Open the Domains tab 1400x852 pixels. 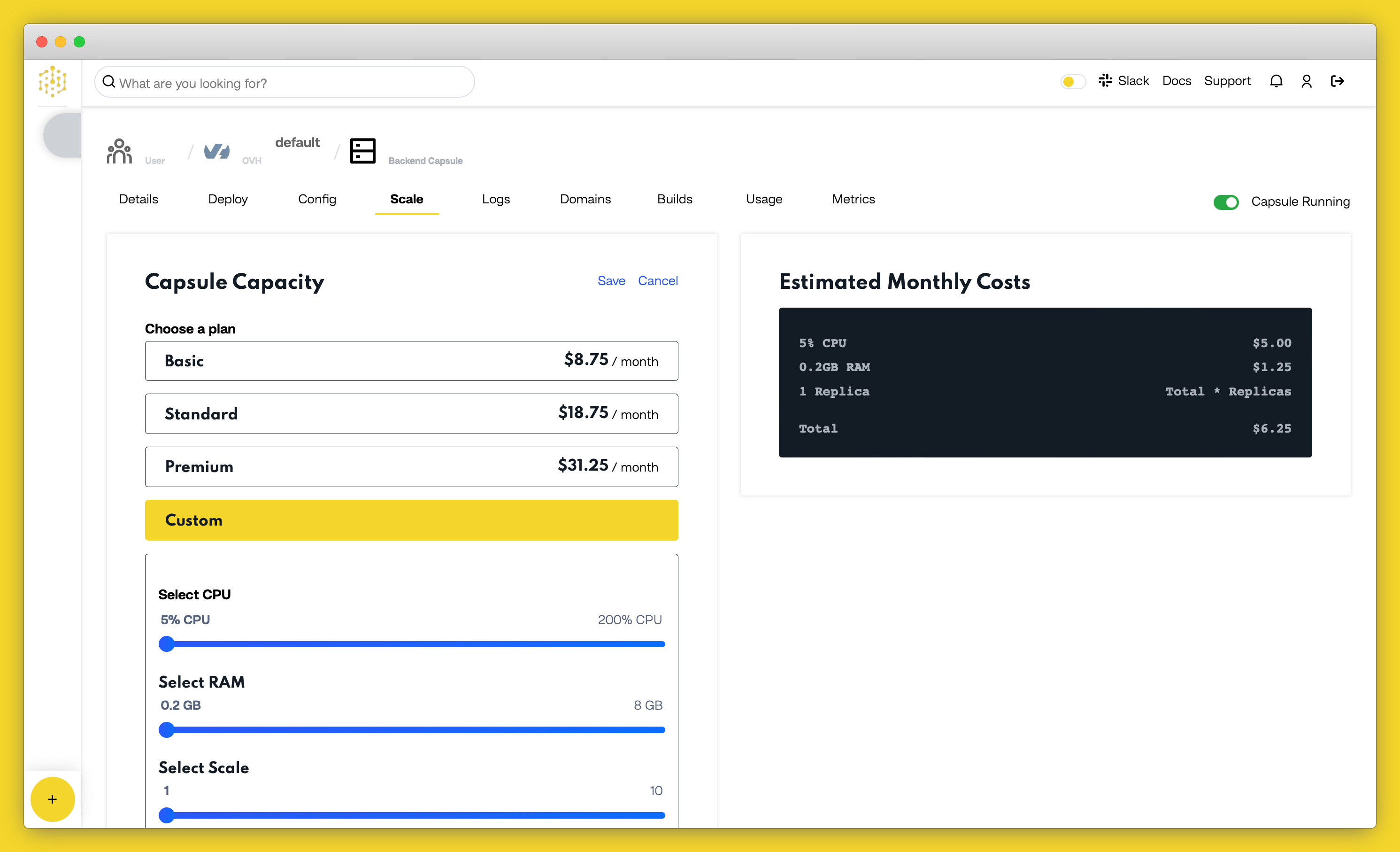[585, 199]
